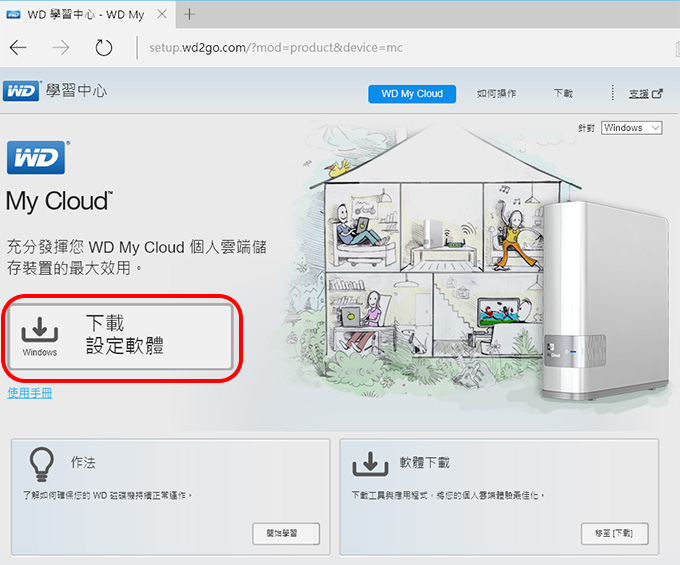The height and width of the screenshot is (565, 680).
Task: Click the 軟體下載 card heading
Action: pos(425,462)
